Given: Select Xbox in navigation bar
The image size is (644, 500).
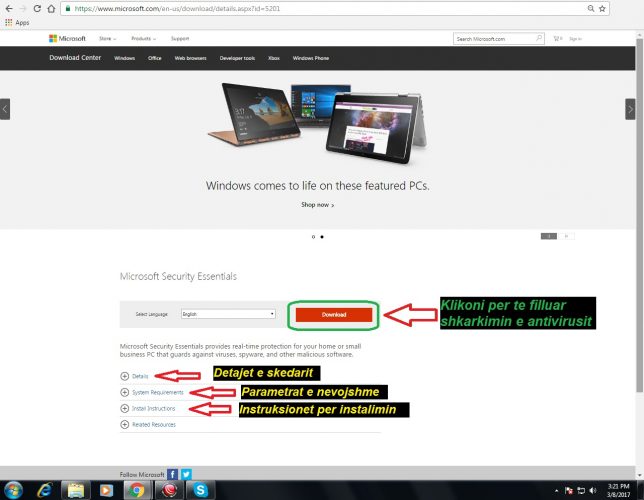Looking at the screenshot, I should [274, 58].
